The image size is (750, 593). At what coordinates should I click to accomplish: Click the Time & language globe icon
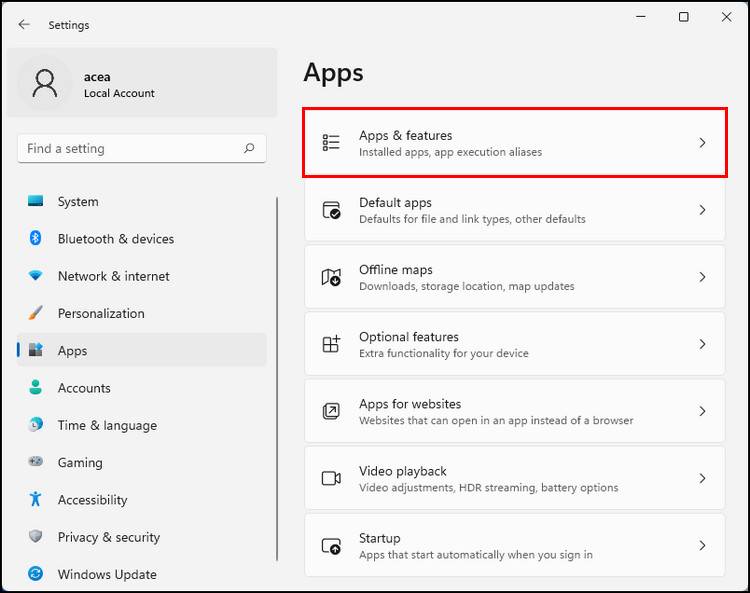35,424
